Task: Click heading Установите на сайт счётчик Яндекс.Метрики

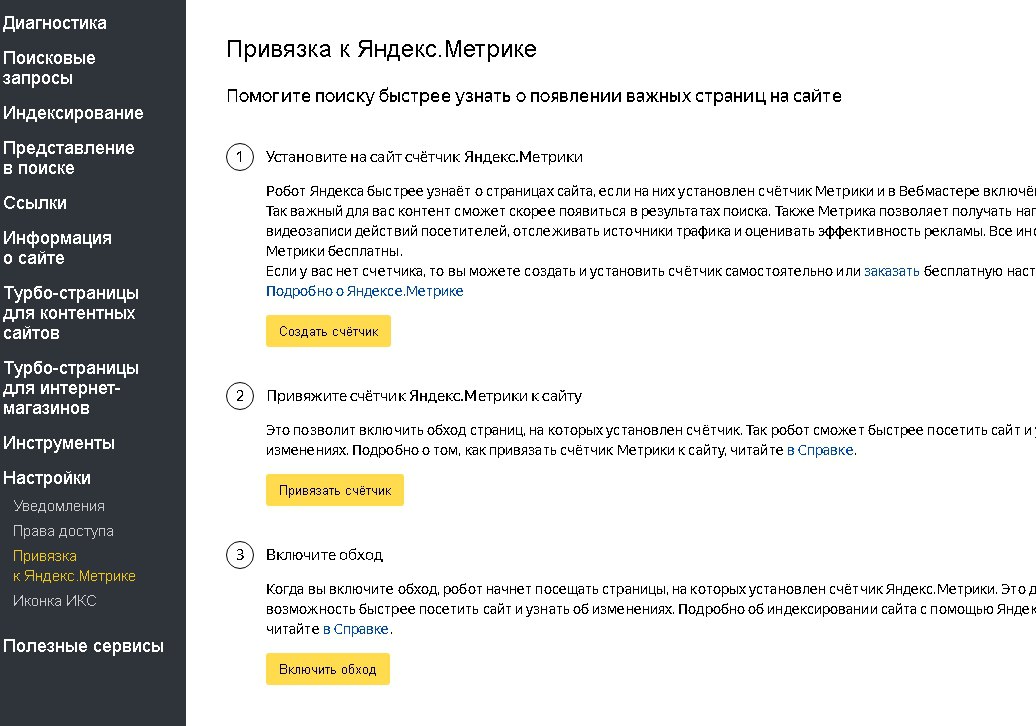Action: coord(424,157)
